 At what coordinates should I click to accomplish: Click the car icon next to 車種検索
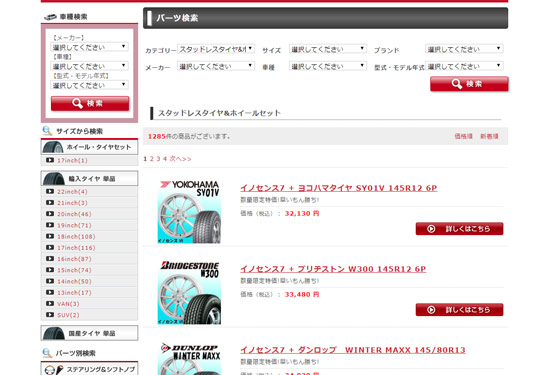tap(50, 16)
